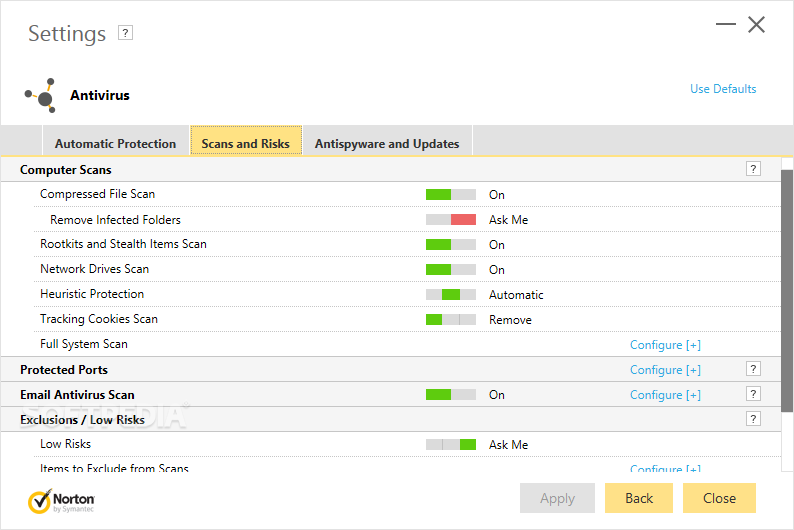Disable Network Drives Scan switch
The width and height of the screenshot is (794, 530).
pyautogui.click(x=450, y=269)
